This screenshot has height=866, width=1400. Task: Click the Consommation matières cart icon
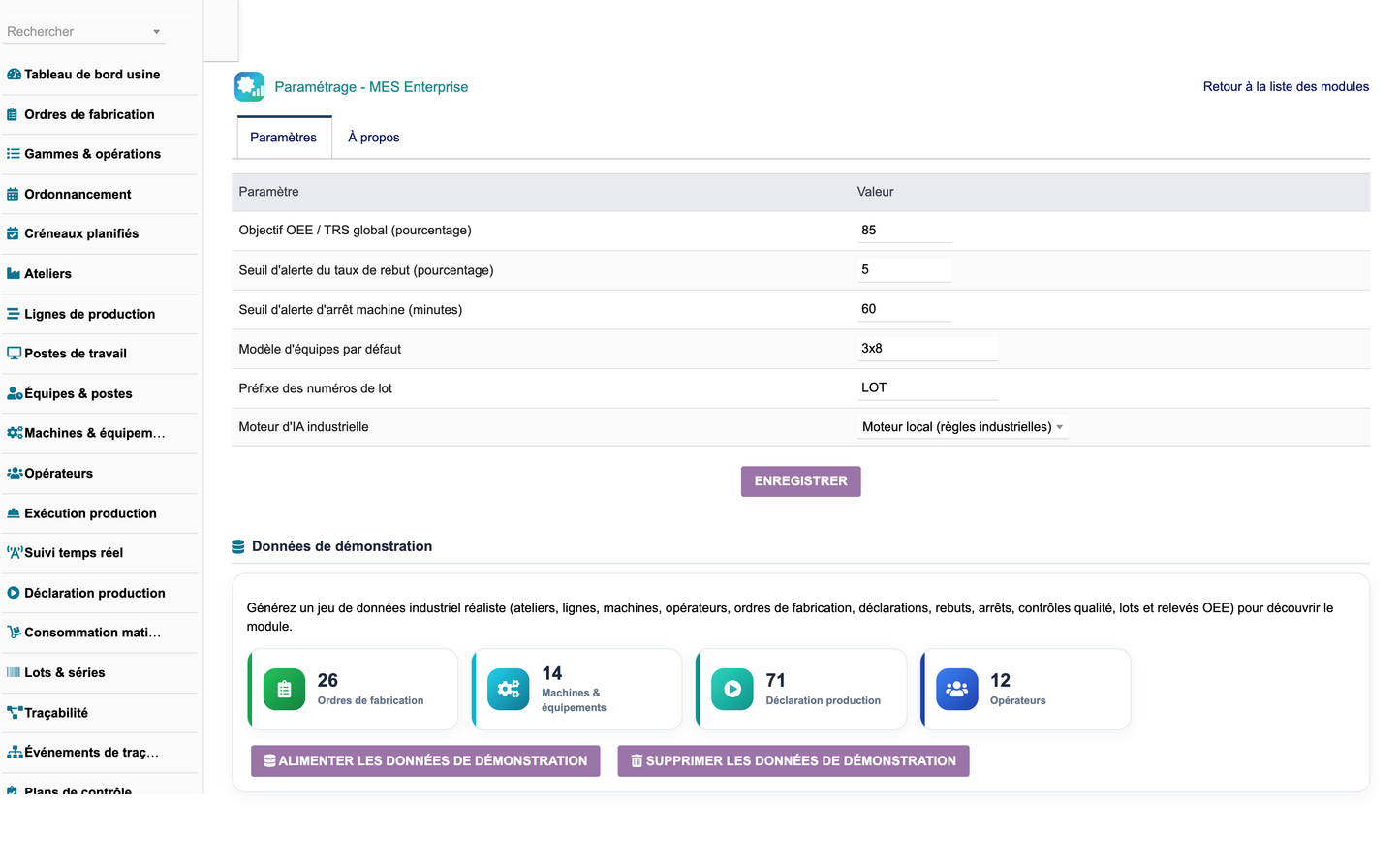(x=14, y=633)
